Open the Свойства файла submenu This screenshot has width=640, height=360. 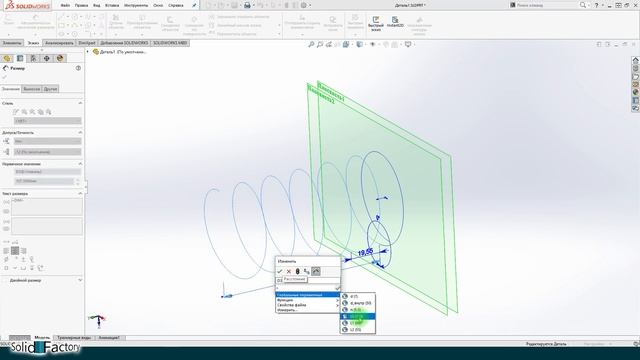pyautogui.click(x=308, y=305)
